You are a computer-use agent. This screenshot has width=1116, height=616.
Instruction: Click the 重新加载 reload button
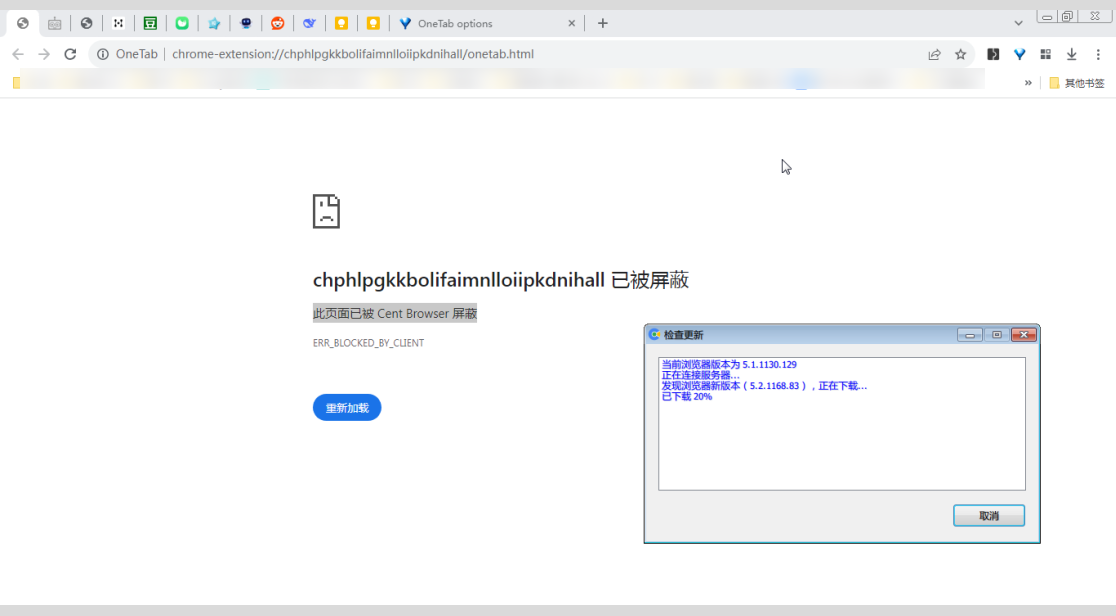point(347,407)
